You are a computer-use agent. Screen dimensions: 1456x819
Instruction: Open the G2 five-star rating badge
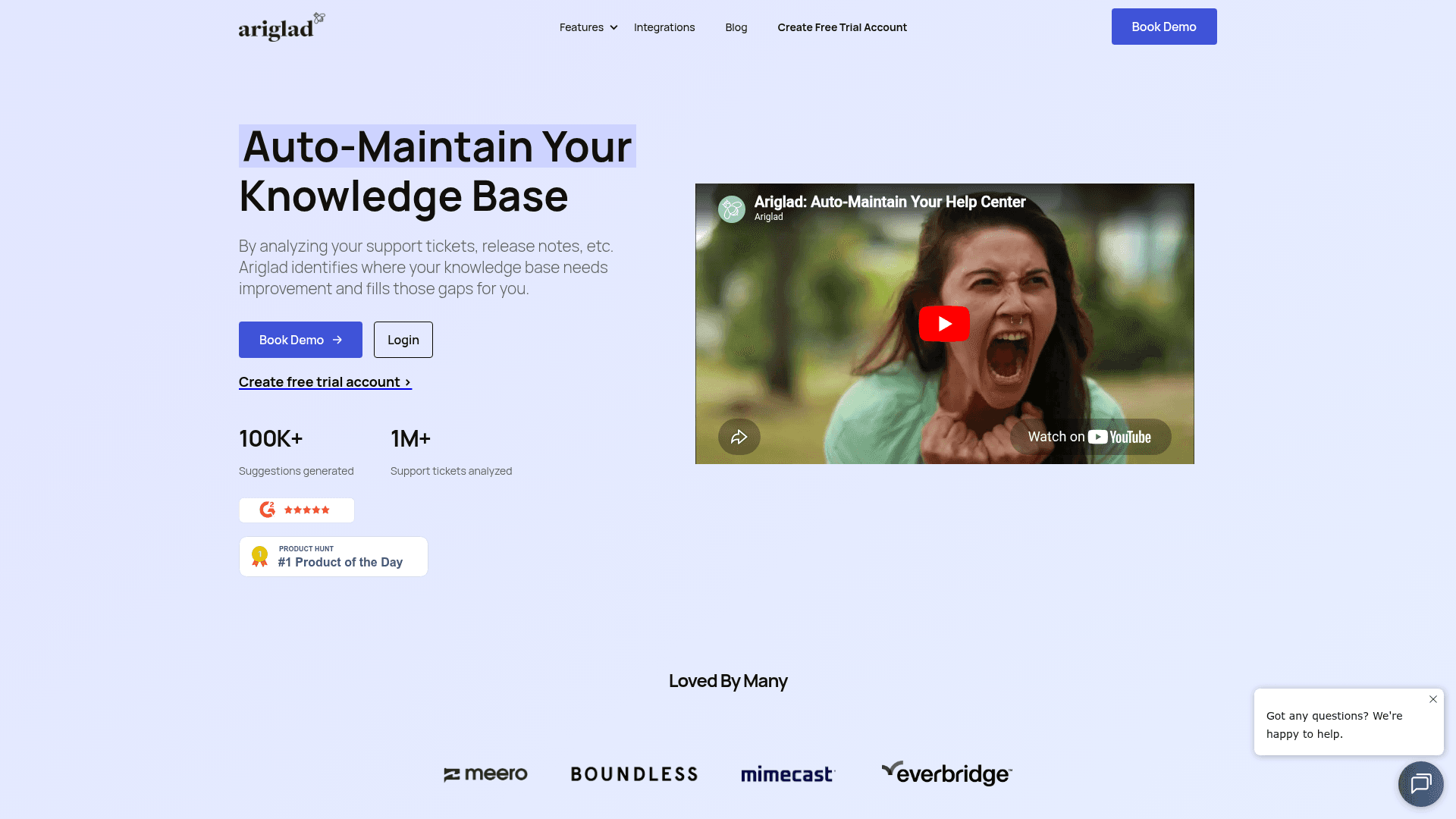click(x=297, y=510)
